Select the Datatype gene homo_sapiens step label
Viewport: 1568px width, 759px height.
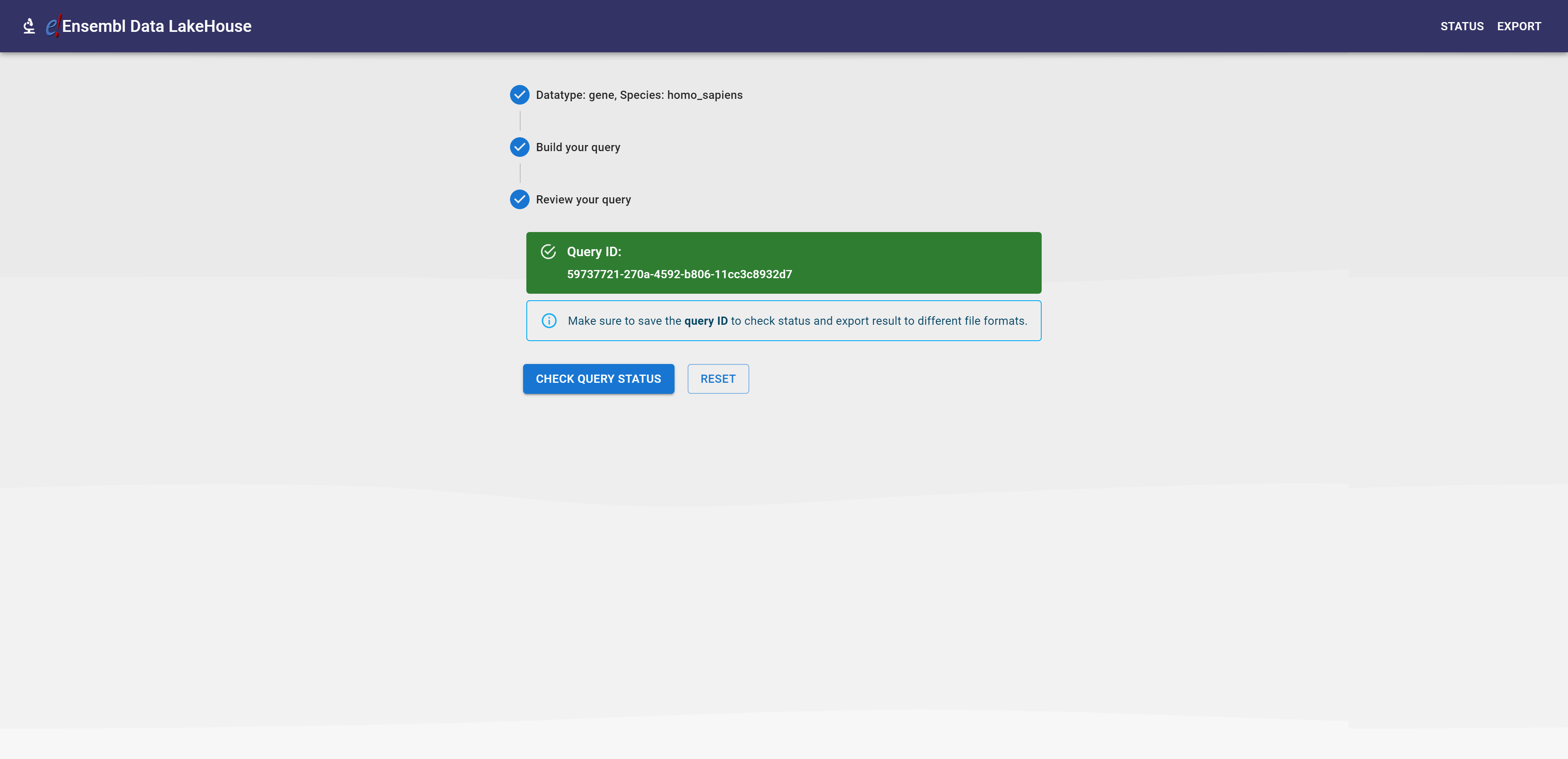click(639, 95)
